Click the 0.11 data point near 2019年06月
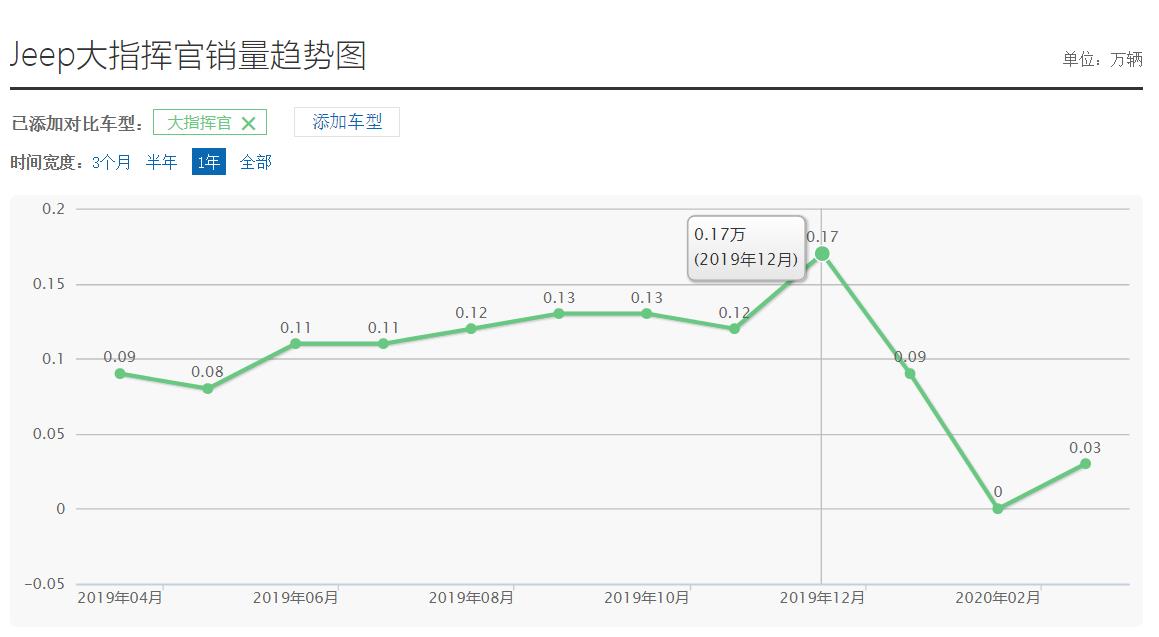Screen dimensions: 1159x637 296,343
